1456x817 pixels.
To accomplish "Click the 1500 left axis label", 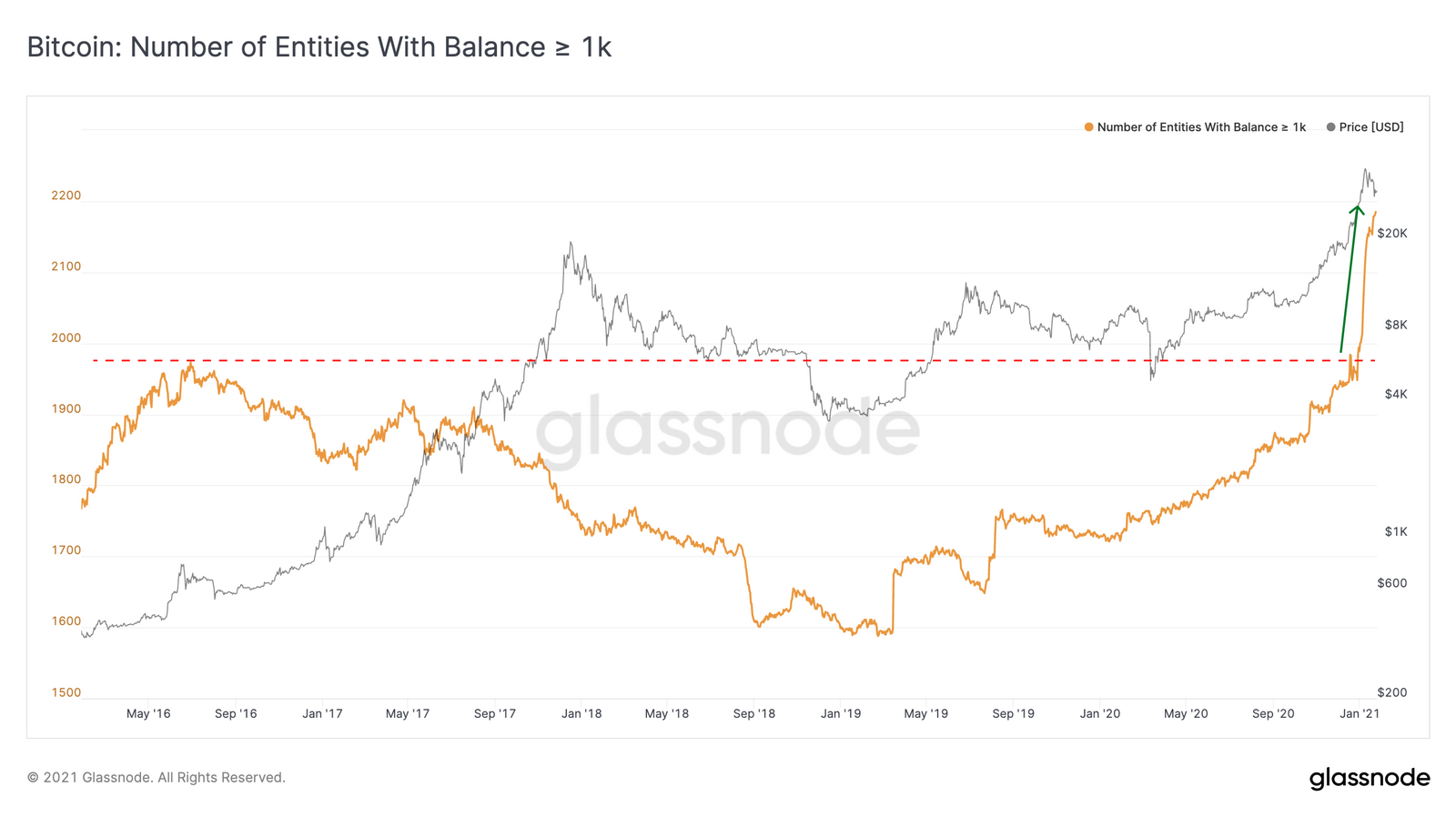I will tap(66, 692).
